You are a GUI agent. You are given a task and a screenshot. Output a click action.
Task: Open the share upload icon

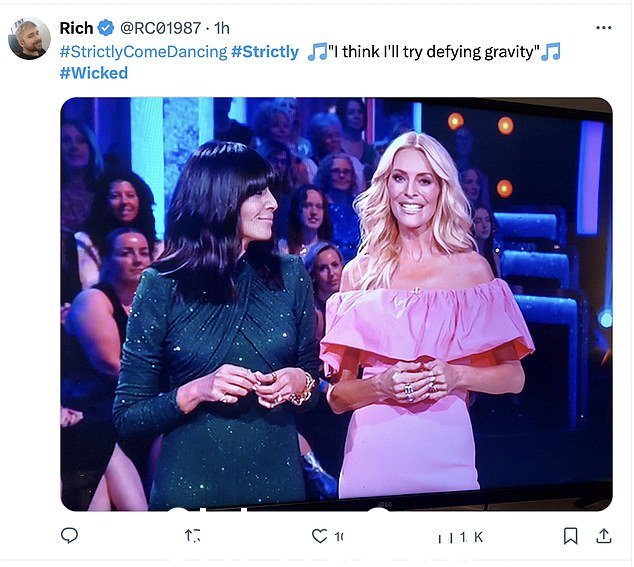pos(603,536)
